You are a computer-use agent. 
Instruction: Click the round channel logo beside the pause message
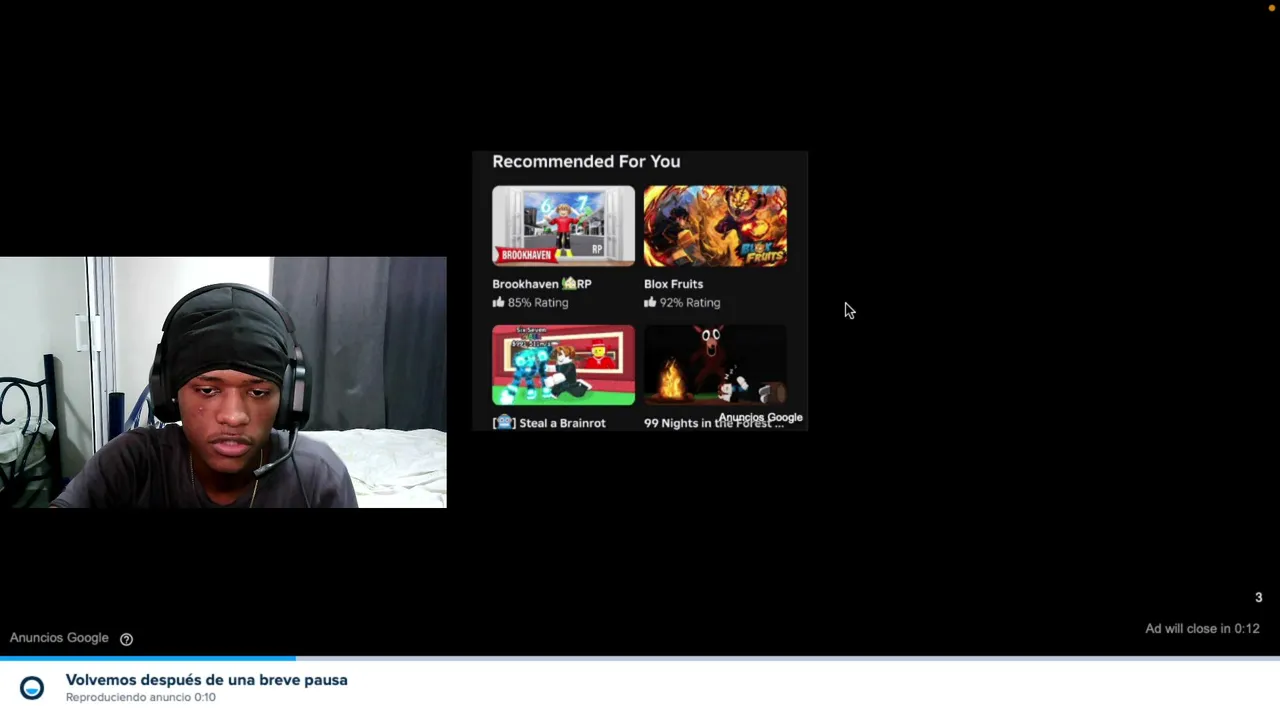(32, 688)
